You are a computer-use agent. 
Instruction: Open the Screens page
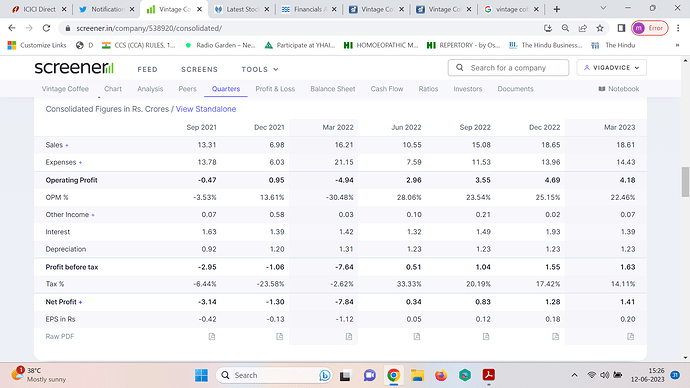click(x=199, y=70)
